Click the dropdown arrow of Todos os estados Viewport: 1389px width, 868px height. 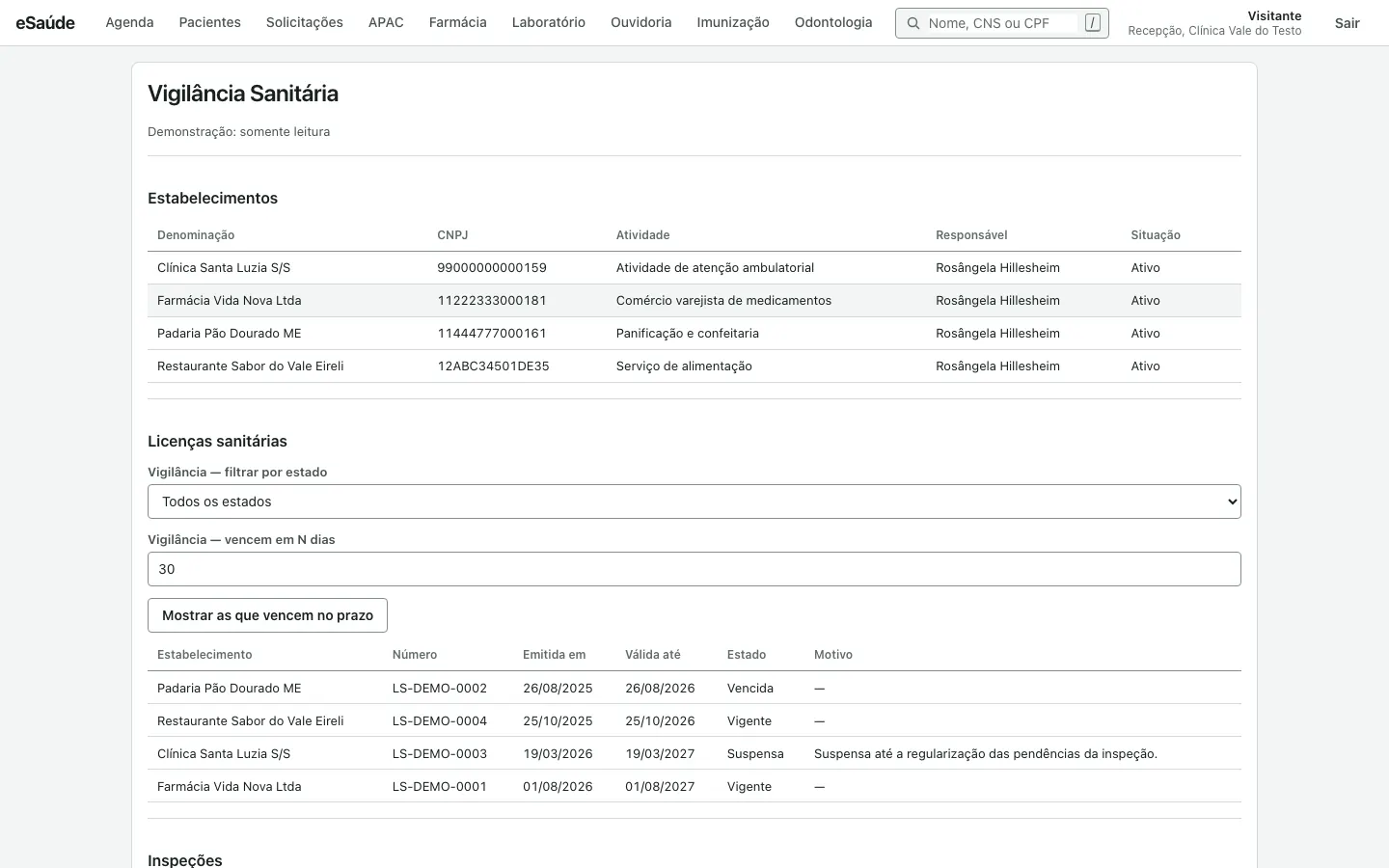tap(1231, 502)
